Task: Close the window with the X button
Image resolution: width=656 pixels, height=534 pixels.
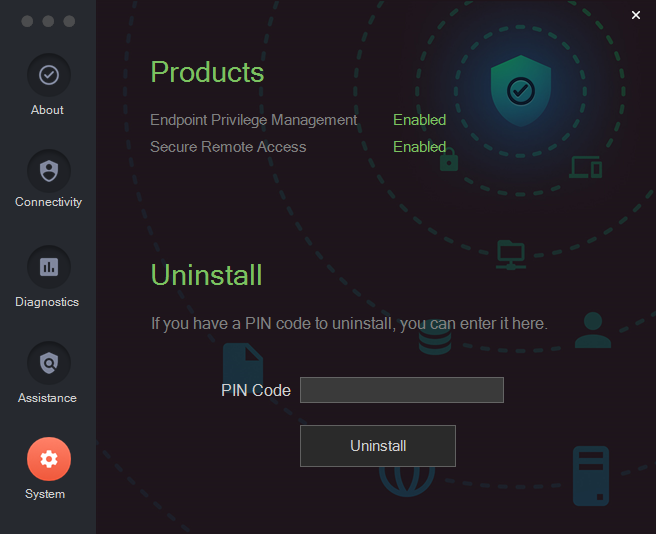Action: 636,15
